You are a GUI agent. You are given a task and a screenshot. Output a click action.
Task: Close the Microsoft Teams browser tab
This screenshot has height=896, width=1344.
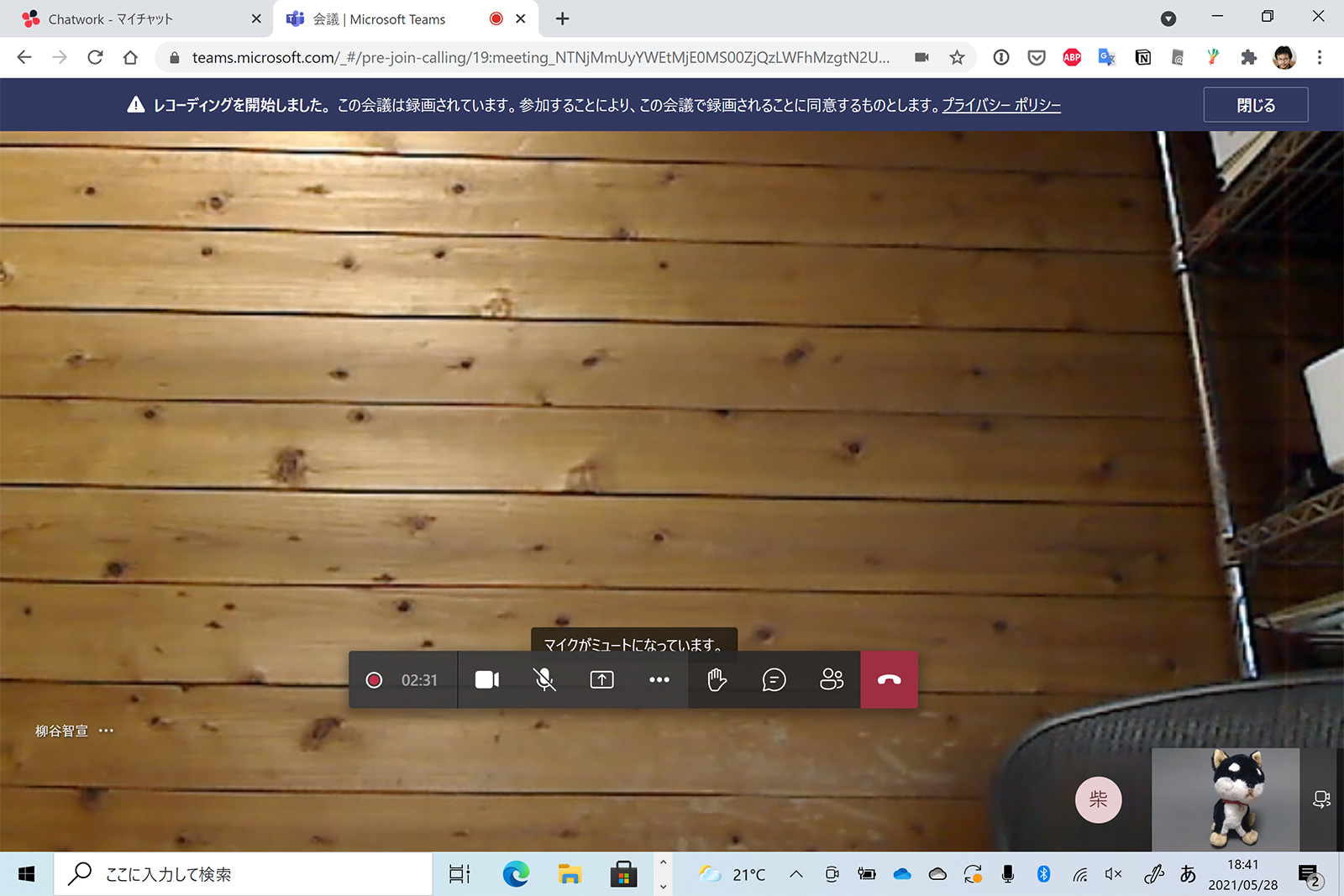521,18
